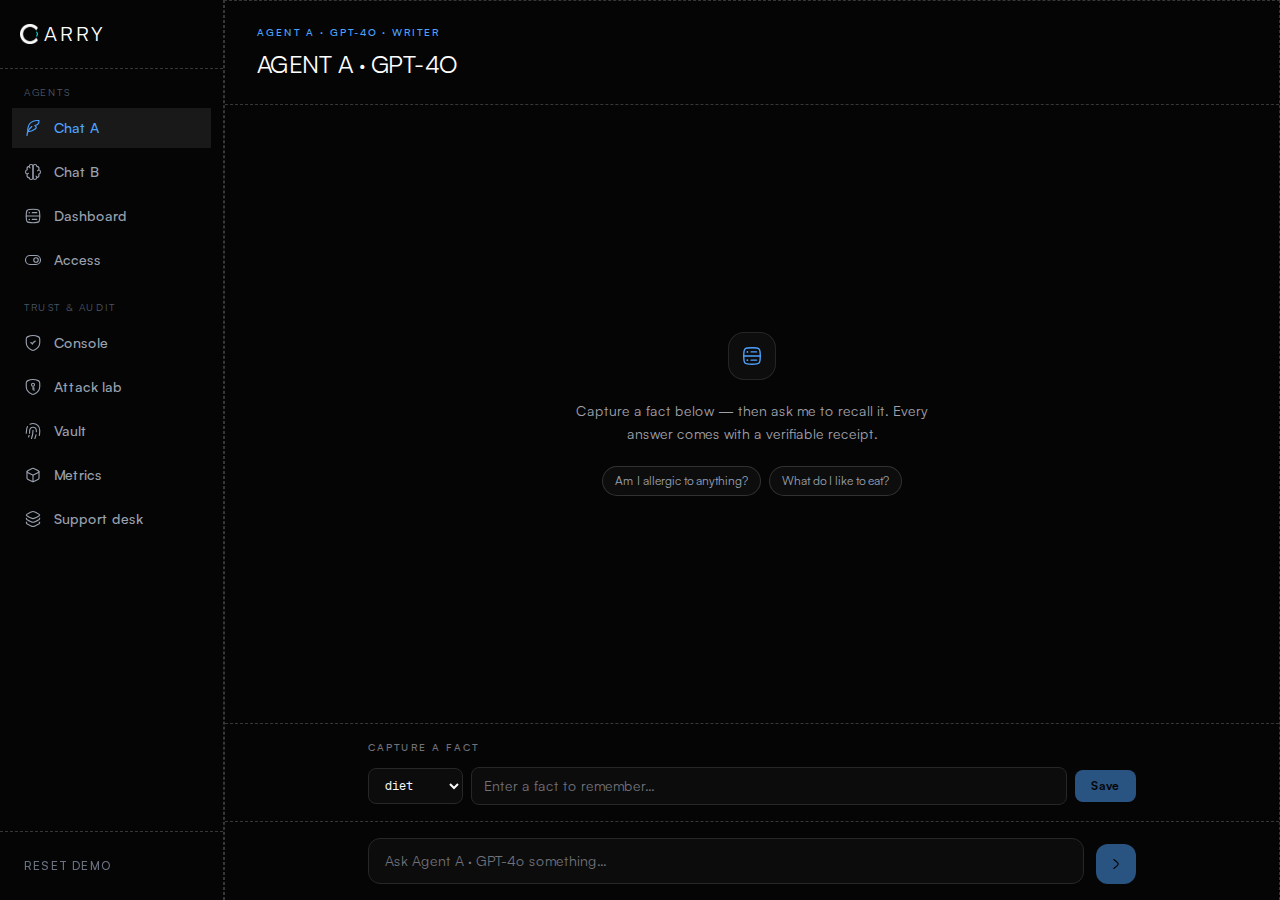Open the Dashboard page
Screen dimensions: 1280x900
coord(111,216)
